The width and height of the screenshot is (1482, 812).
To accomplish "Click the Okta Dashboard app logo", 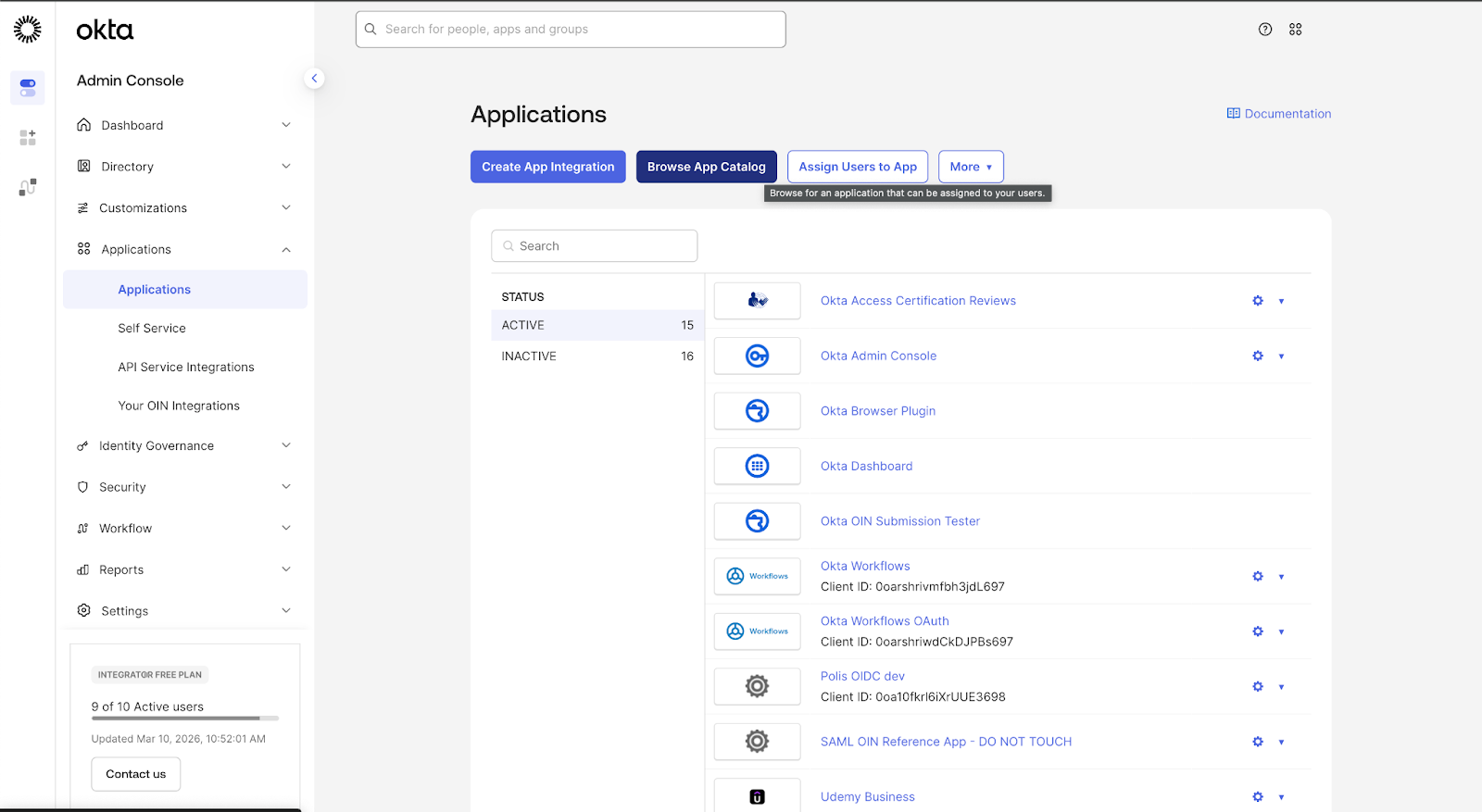I will (x=758, y=466).
